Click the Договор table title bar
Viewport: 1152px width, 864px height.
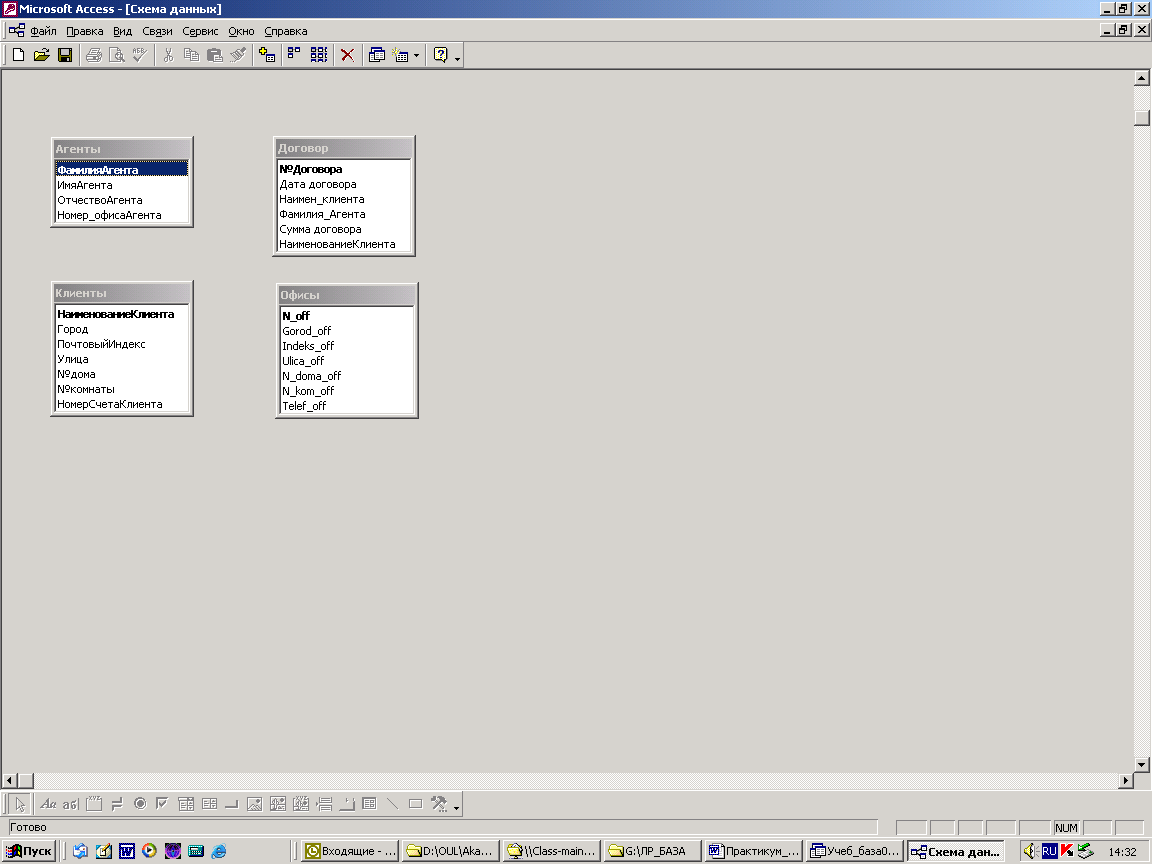point(344,148)
